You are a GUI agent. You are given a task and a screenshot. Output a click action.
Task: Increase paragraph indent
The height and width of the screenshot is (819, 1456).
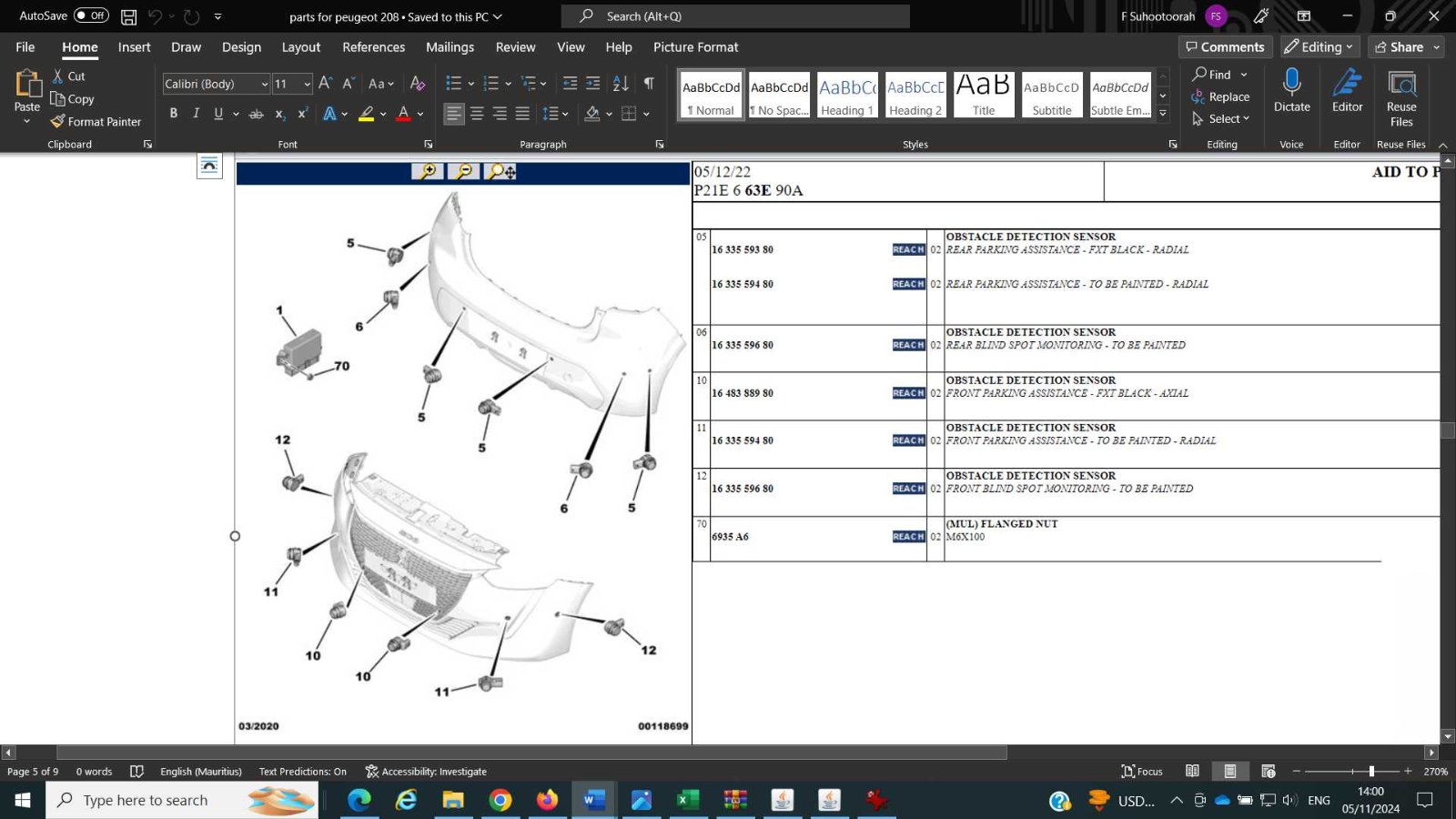coord(592,84)
